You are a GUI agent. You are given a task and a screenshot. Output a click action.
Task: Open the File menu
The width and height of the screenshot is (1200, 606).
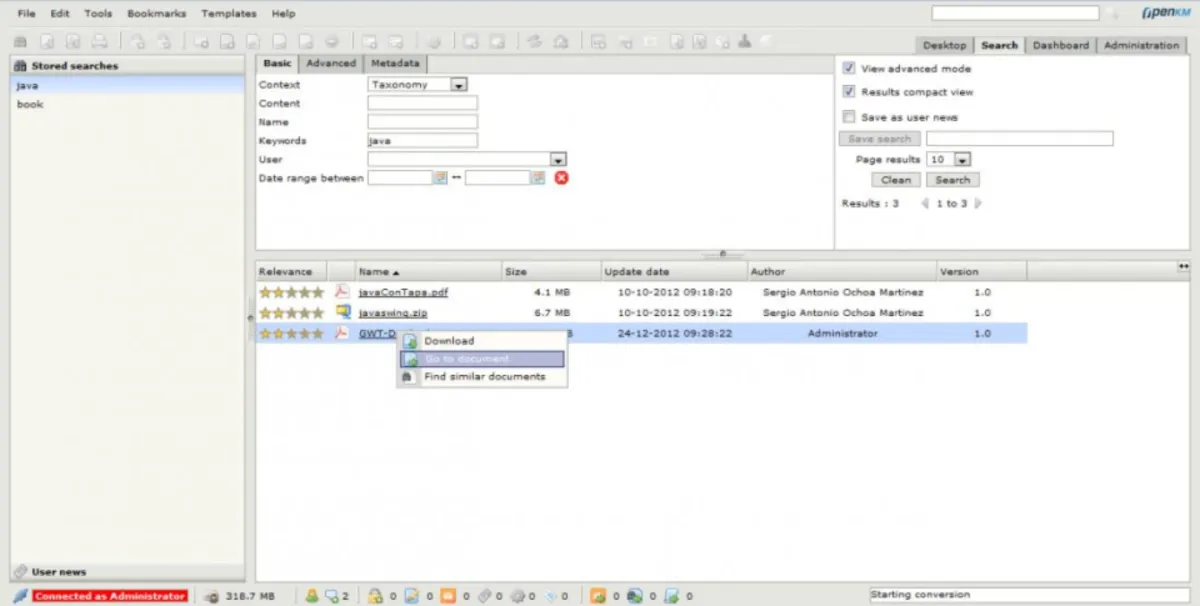click(26, 14)
